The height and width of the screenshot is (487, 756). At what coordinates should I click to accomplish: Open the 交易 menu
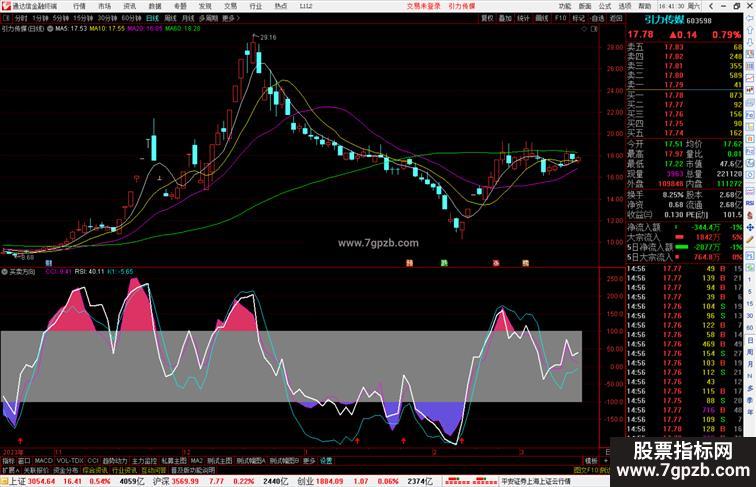(230, 6)
